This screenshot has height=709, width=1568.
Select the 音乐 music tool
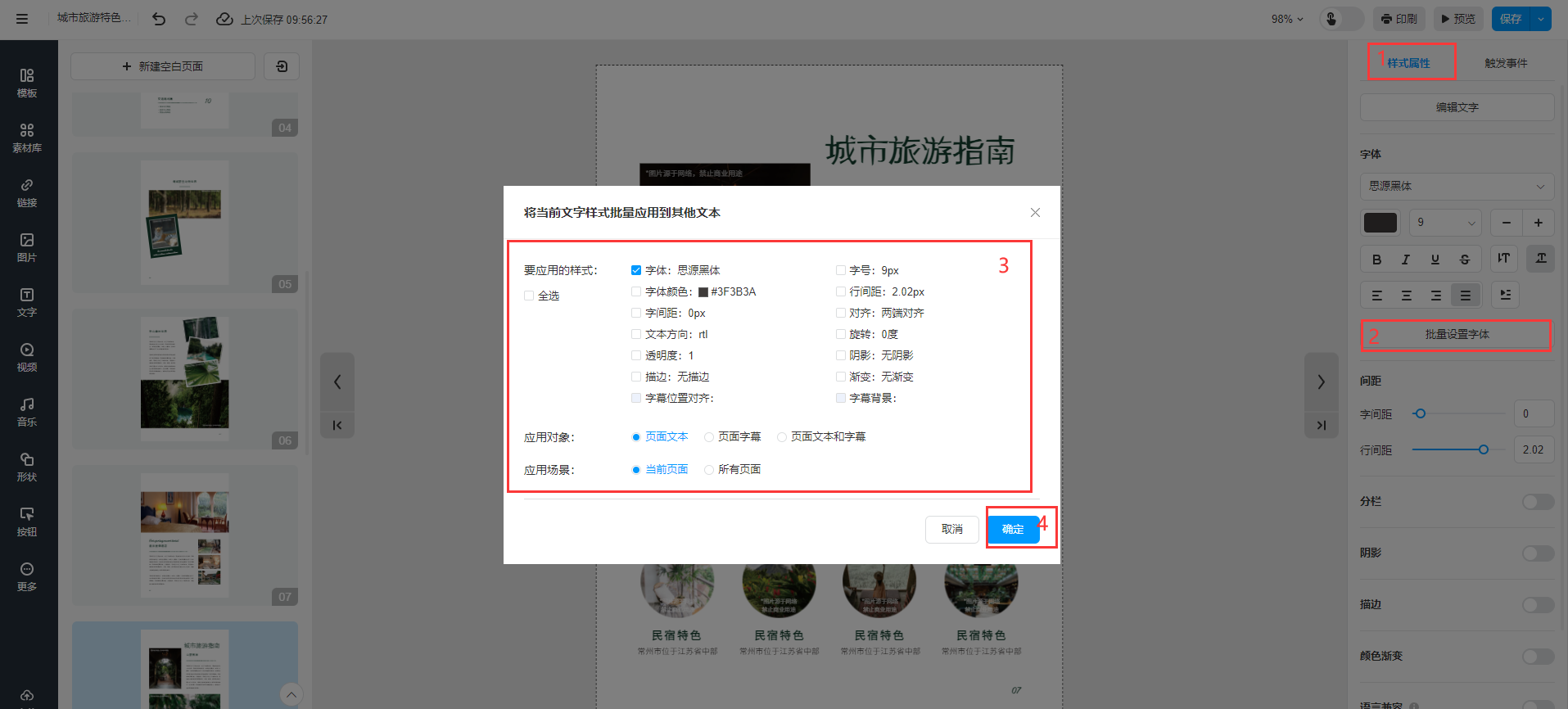[x=27, y=412]
